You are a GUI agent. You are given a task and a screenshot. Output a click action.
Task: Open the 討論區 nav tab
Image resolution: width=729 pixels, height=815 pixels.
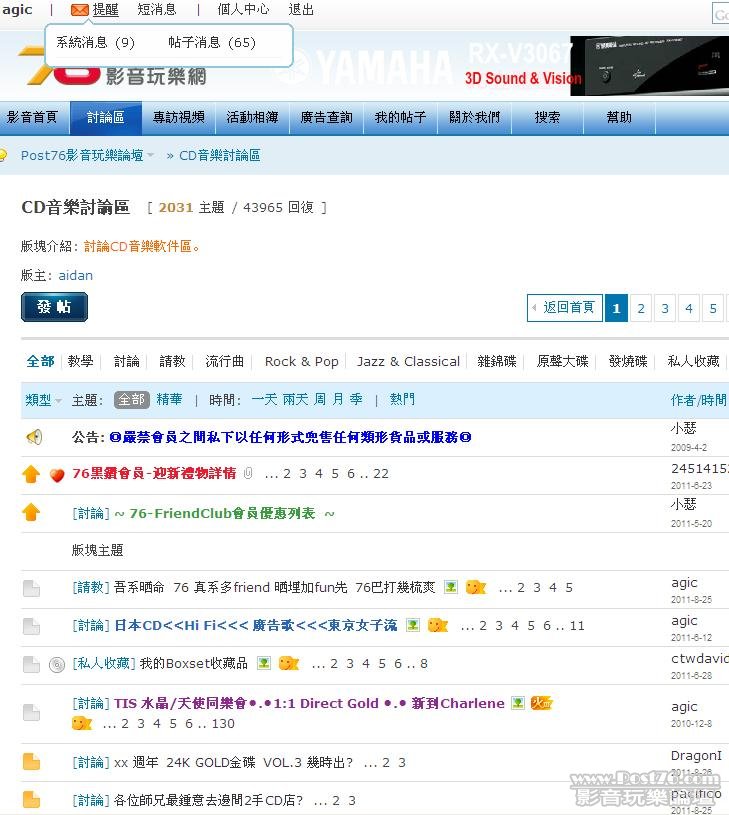tap(106, 117)
